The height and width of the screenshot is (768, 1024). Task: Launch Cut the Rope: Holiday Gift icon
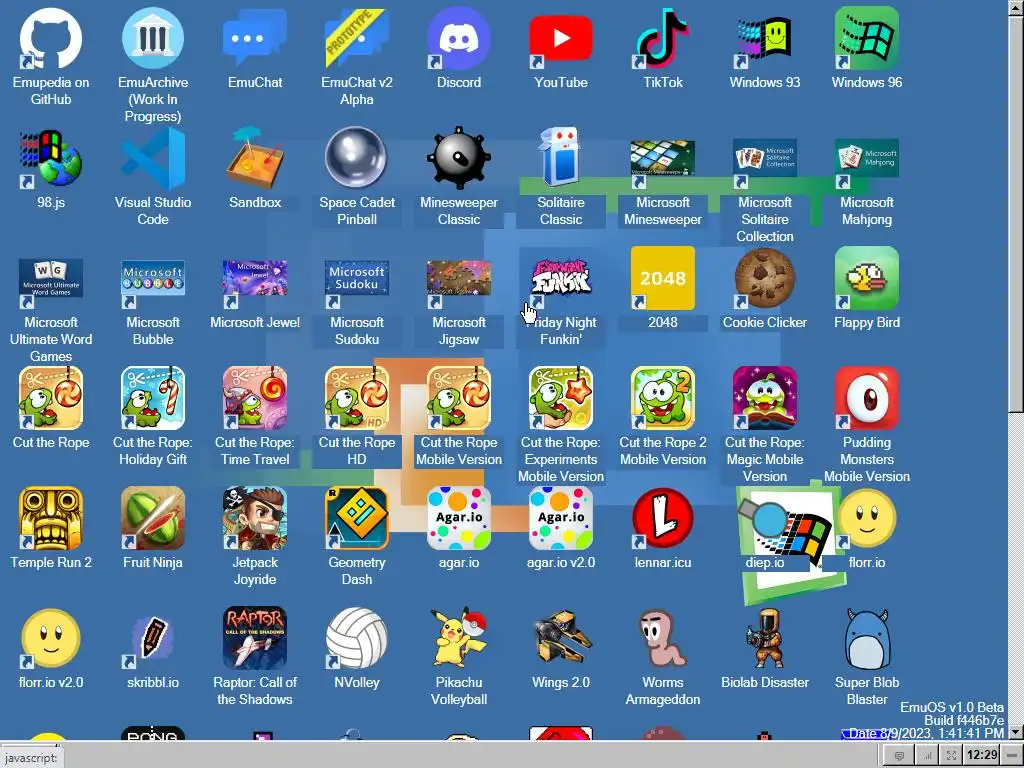click(153, 398)
